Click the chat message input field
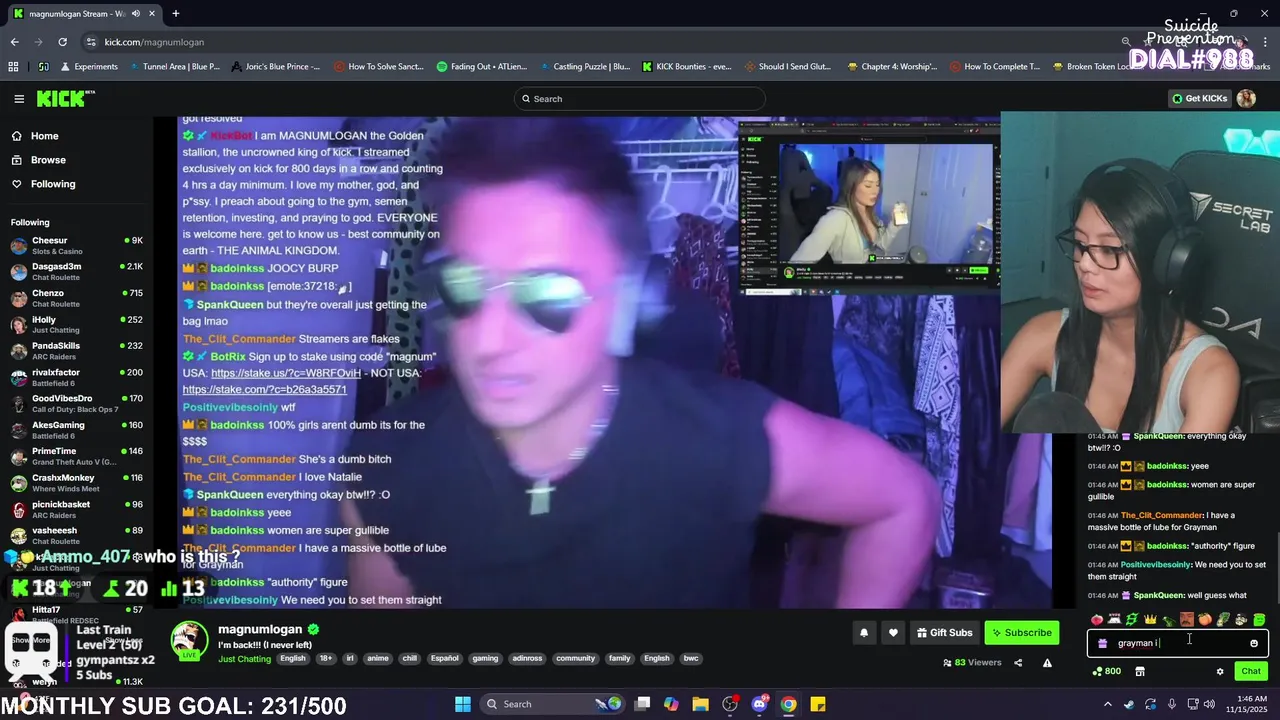The width and height of the screenshot is (1280, 720). pos(1177,643)
